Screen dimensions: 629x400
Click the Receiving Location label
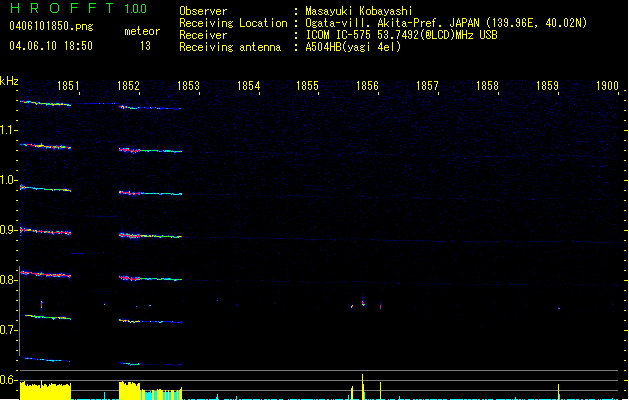point(233,23)
